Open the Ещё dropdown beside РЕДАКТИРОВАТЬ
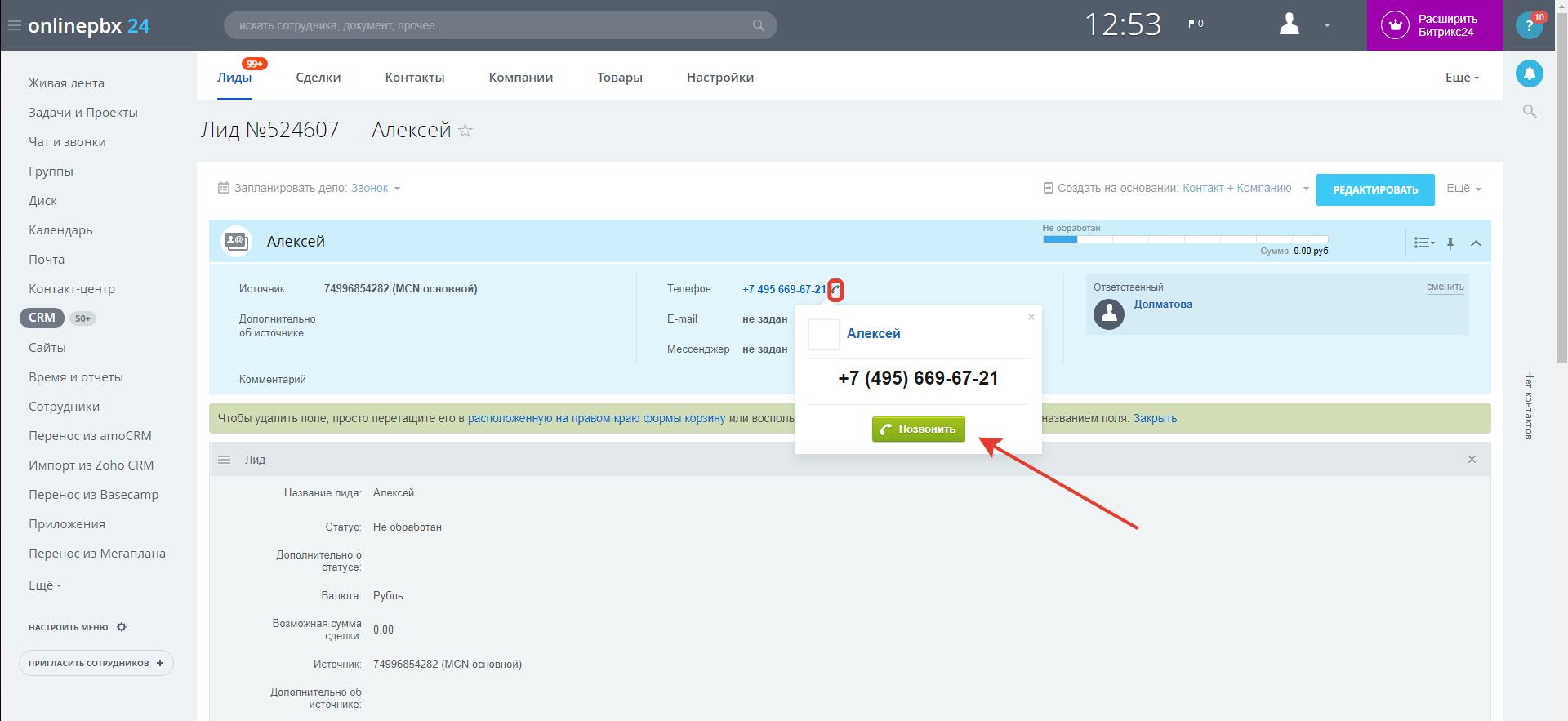This screenshot has width=1568, height=721. coord(1463,188)
